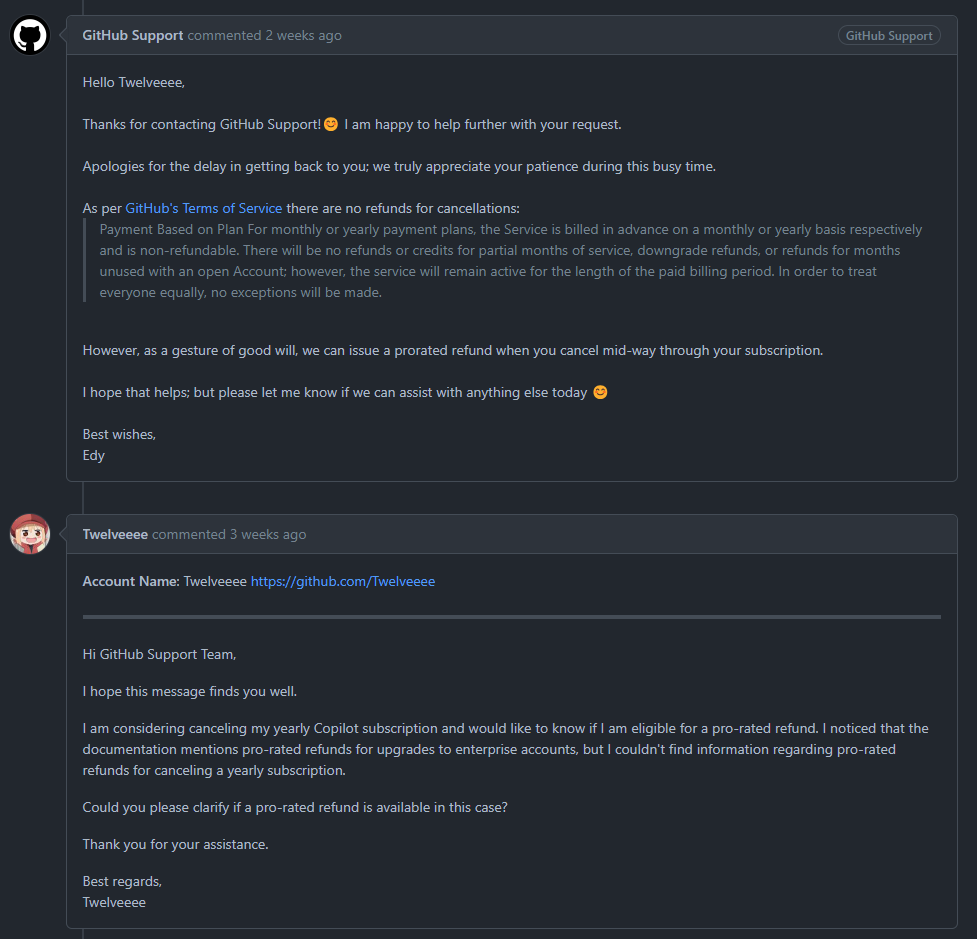Click the smiley emoji after "anything else today"
Image resolution: width=977 pixels, height=939 pixels.
click(x=600, y=392)
